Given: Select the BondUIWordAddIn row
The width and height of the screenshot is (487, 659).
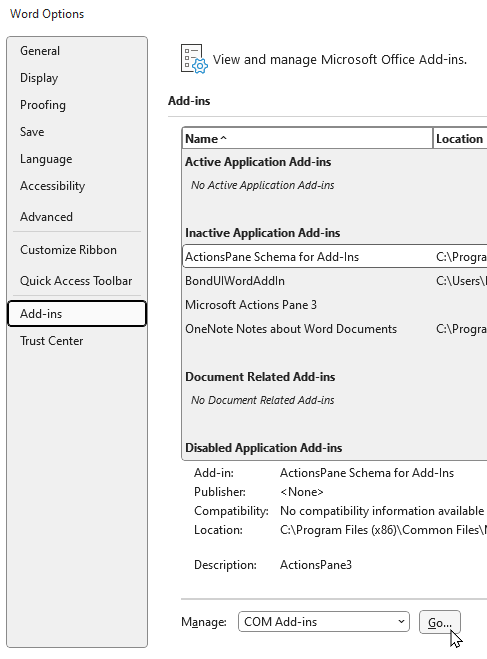Looking at the screenshot, I should pyautogui.click(x=335, y=281).
